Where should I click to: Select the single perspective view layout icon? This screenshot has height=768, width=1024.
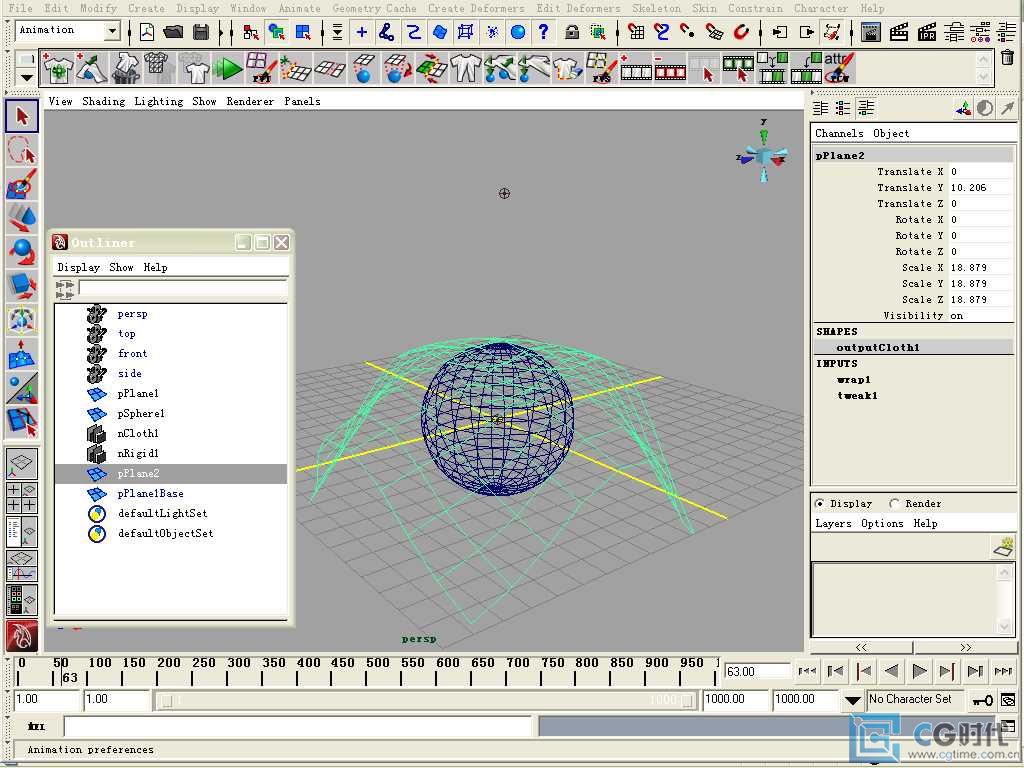point(22,462)
